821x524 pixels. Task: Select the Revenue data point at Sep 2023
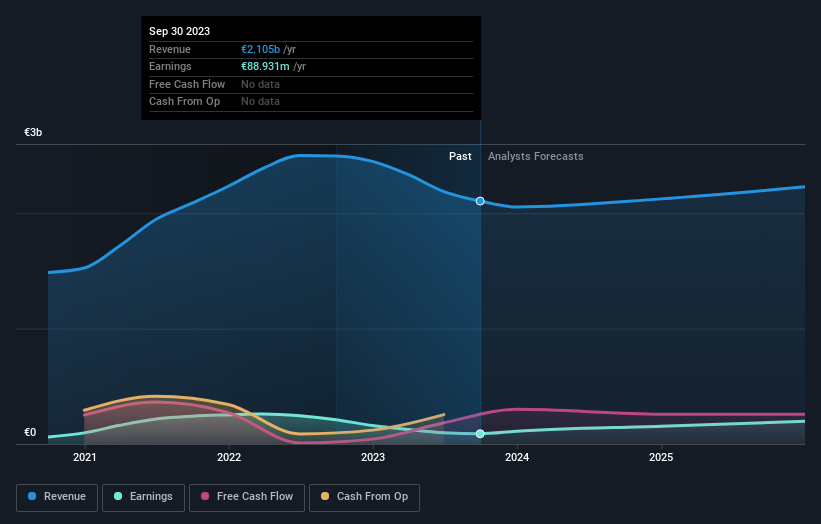coord(480,201)
